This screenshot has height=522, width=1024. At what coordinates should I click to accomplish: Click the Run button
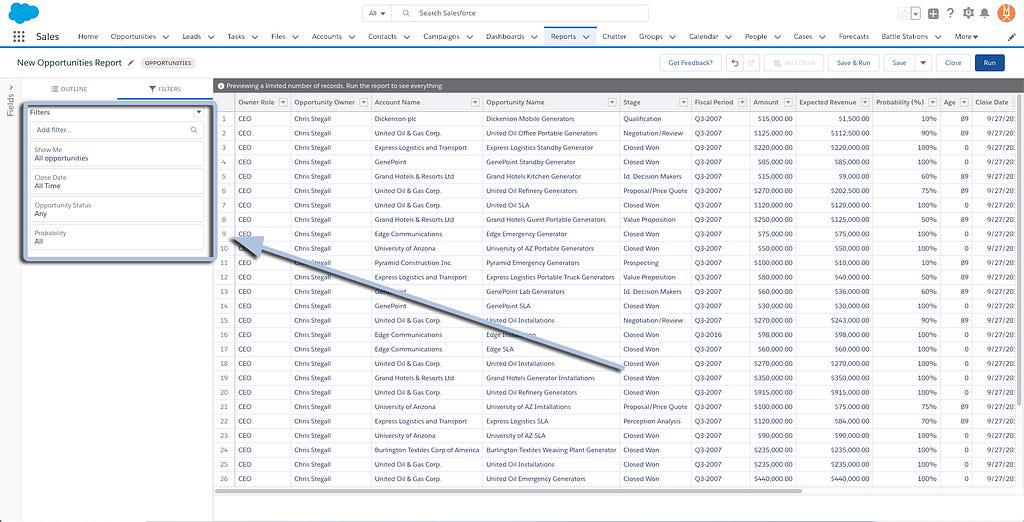(x=989, y=63)
